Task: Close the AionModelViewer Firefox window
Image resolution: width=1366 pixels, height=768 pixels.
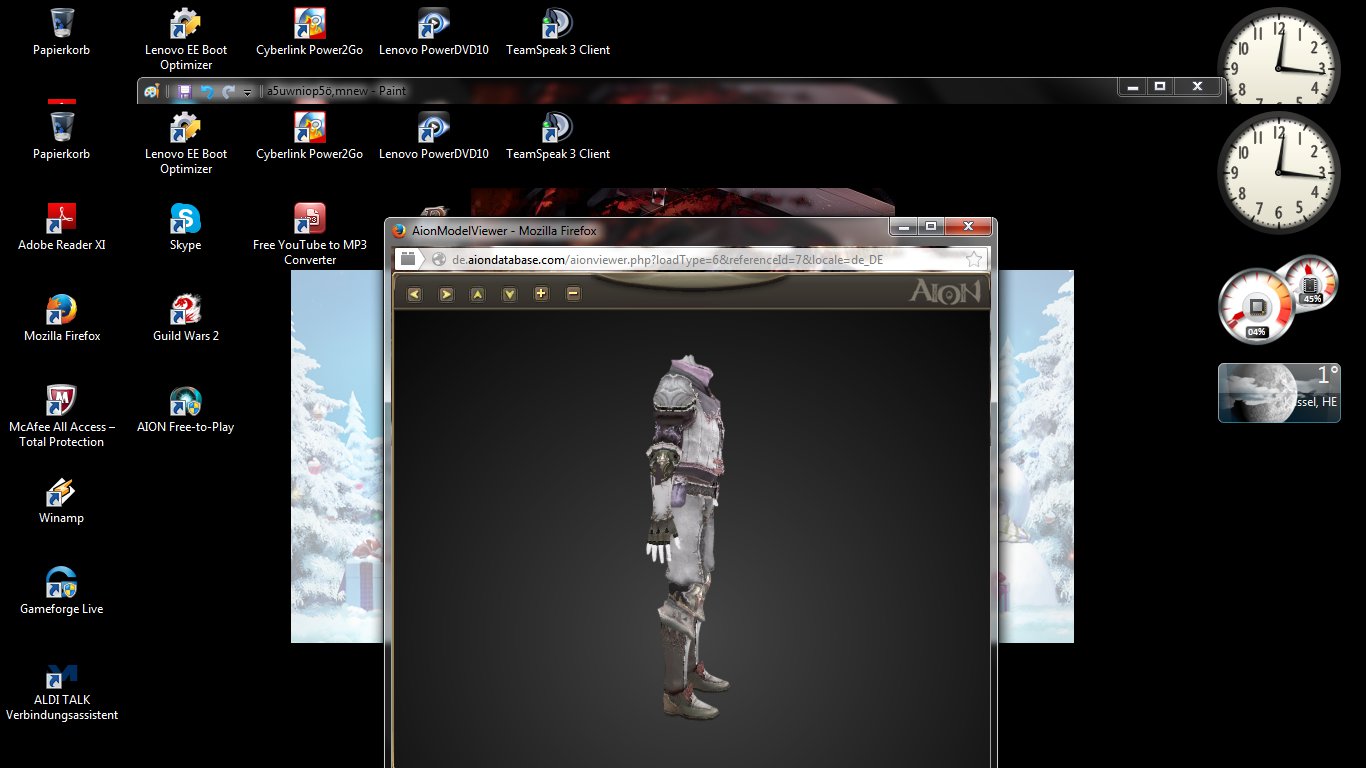Action: [x=968, y=227]
